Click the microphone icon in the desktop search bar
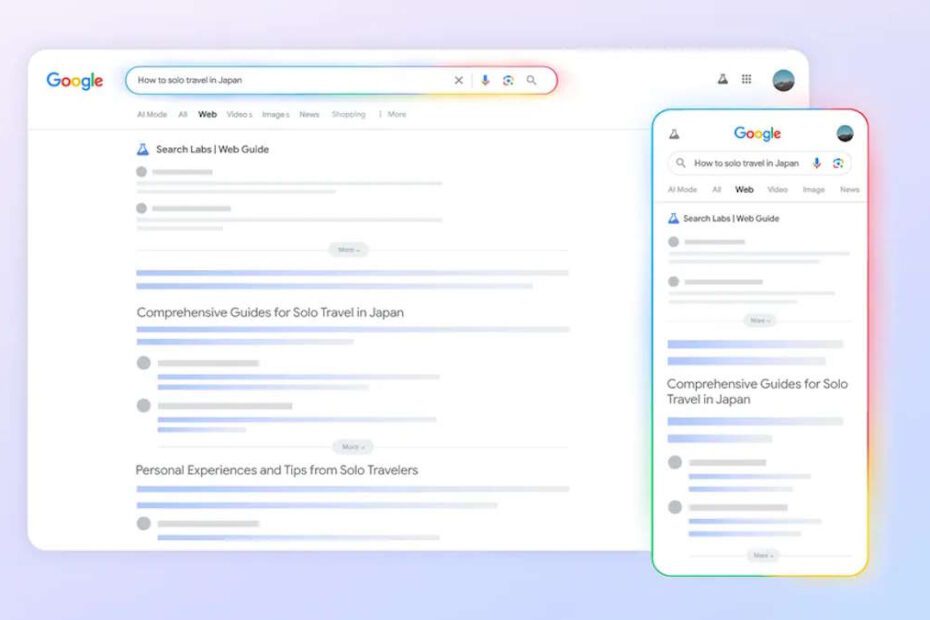This screenshot has width=930, height=620. (x=485, y=80)
